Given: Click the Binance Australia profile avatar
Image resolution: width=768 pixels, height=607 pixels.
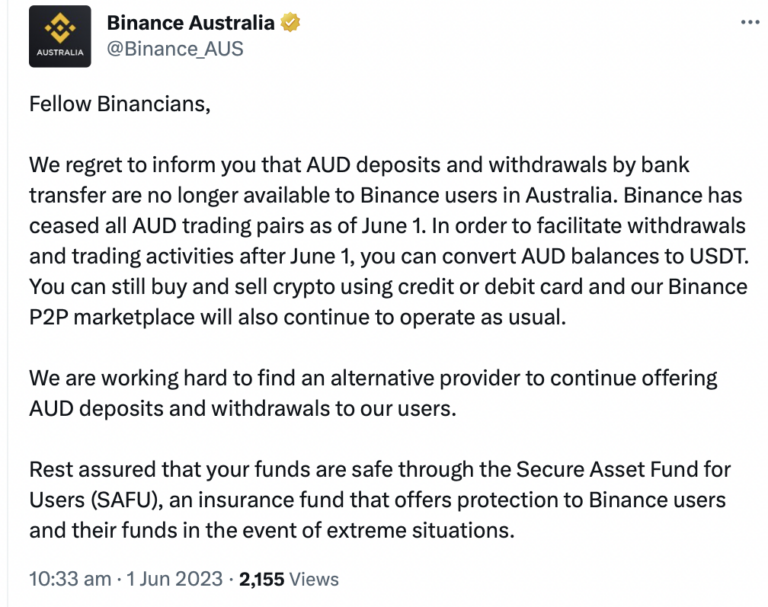Looking at the screenshot, I should (x=60, y=37).
